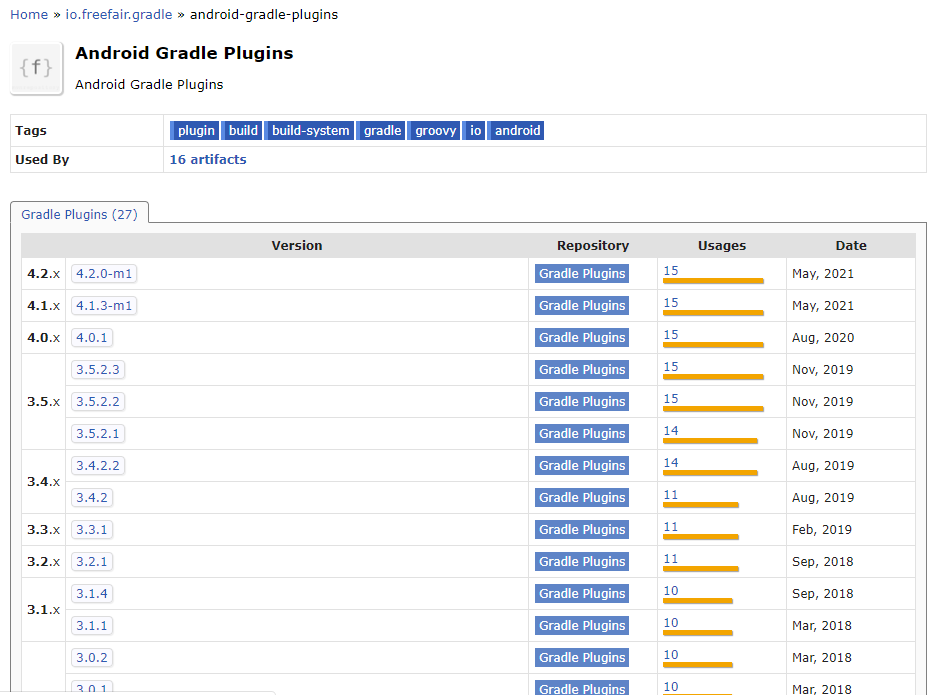Open usages count 10 for 3.1.1
Screen dimensions: 934x695
[671, 623]
